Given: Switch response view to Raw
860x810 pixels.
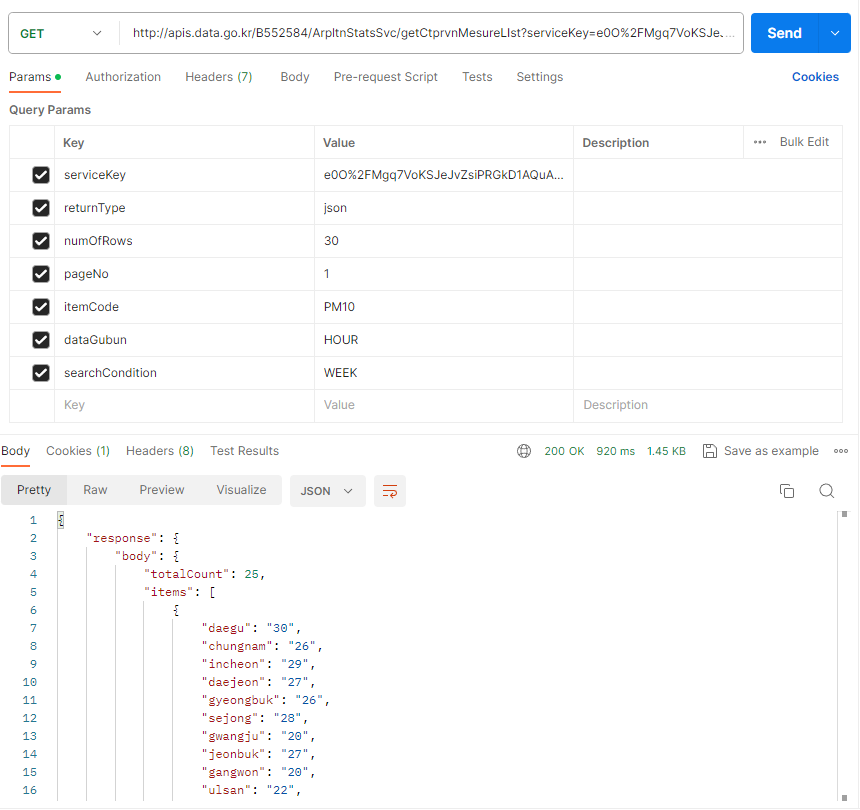Looking at the screenshot, I should (95, 490).
